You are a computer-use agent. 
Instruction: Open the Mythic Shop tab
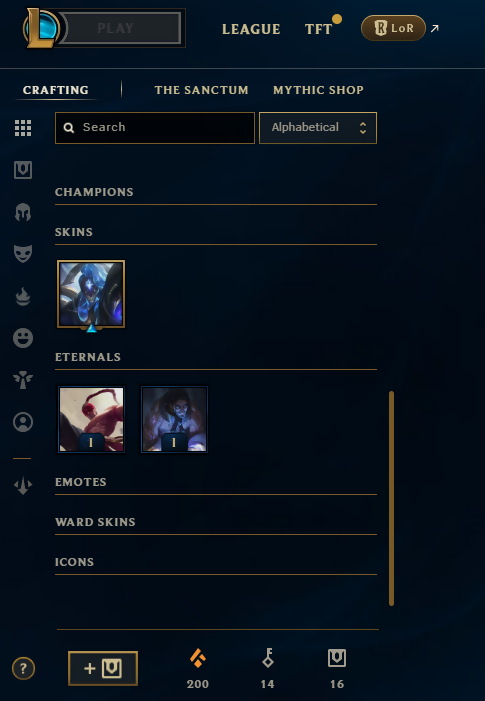(318, 90)
